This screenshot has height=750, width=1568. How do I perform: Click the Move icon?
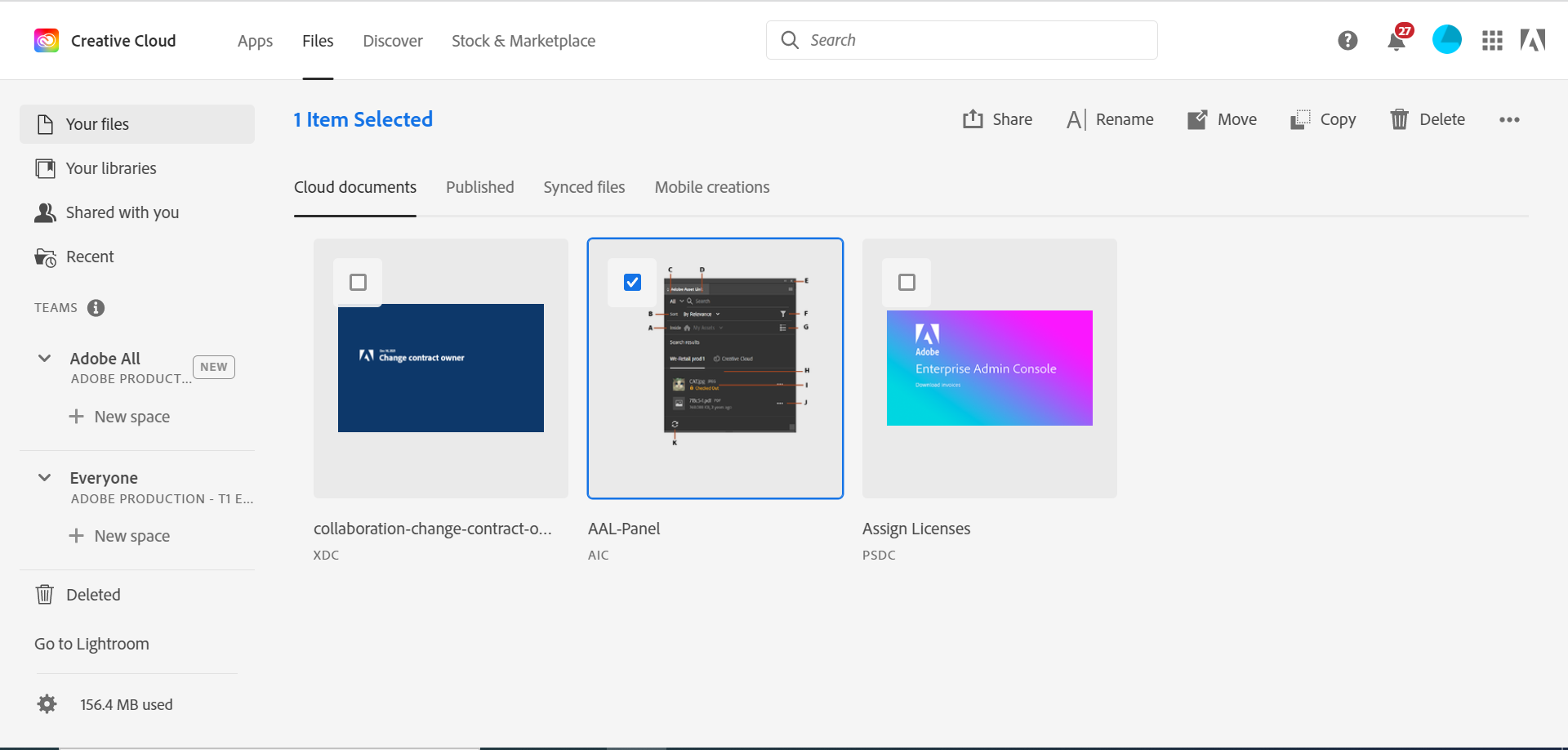click(1197, 120)
